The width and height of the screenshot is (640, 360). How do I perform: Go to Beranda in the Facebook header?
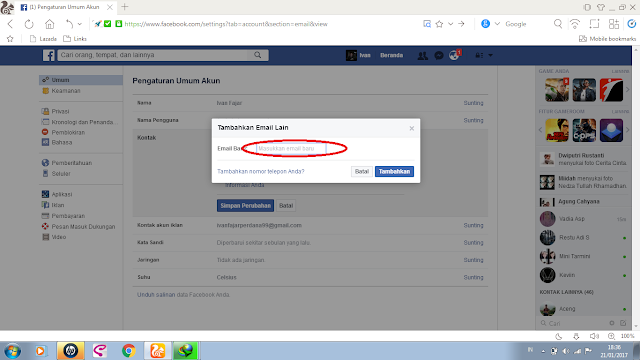click(391, 55)
